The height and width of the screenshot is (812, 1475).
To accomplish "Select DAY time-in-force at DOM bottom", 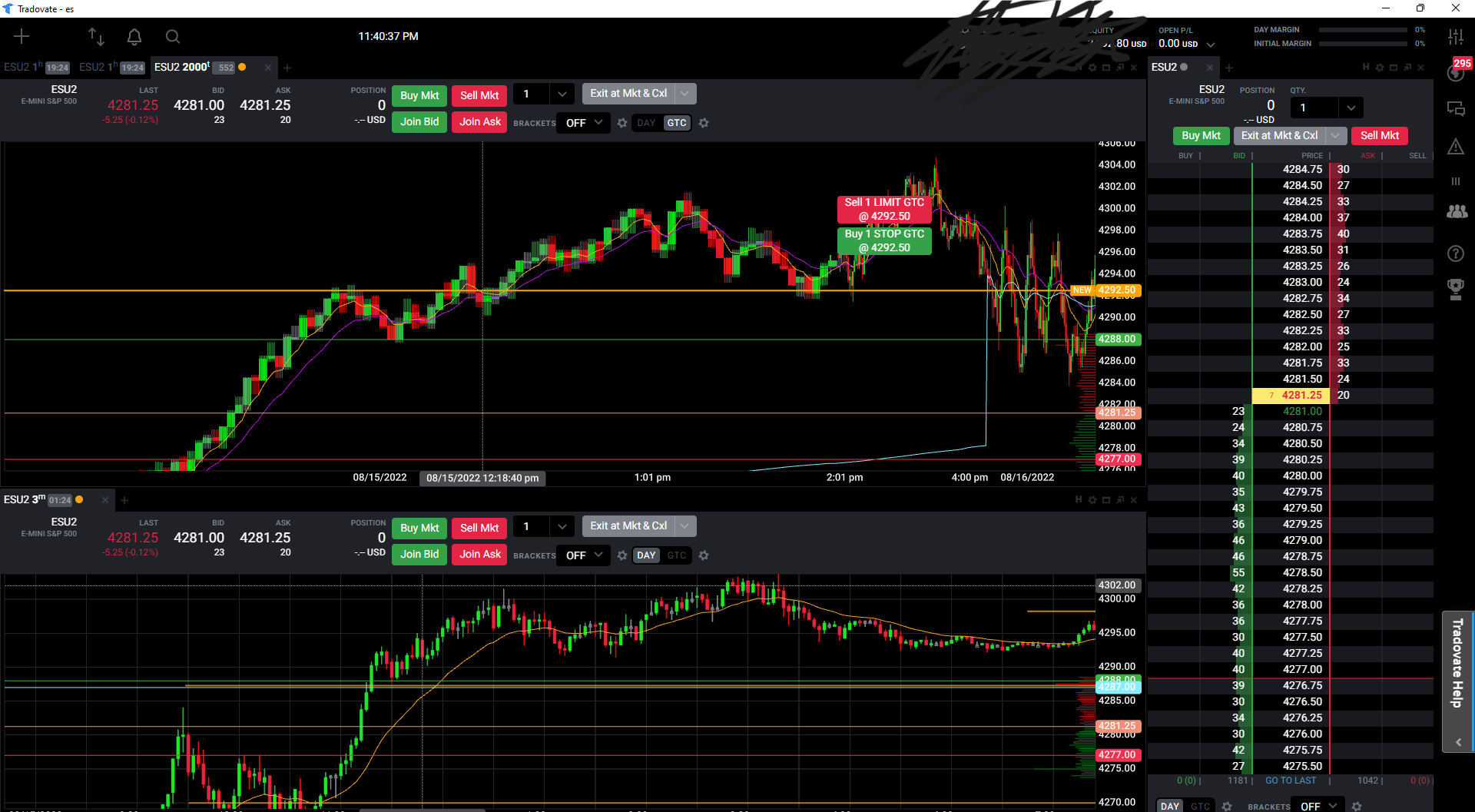I will pos(1170,807).
